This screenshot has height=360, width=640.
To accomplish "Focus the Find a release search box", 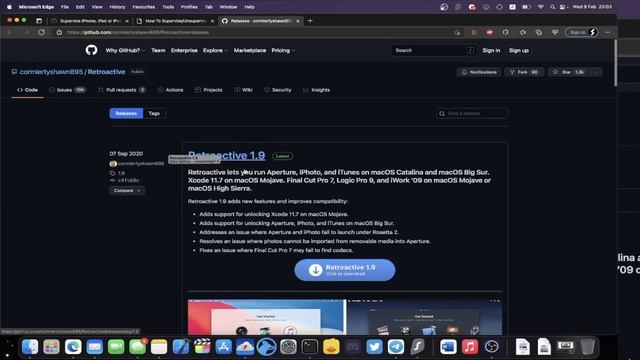I will (472, 113).
